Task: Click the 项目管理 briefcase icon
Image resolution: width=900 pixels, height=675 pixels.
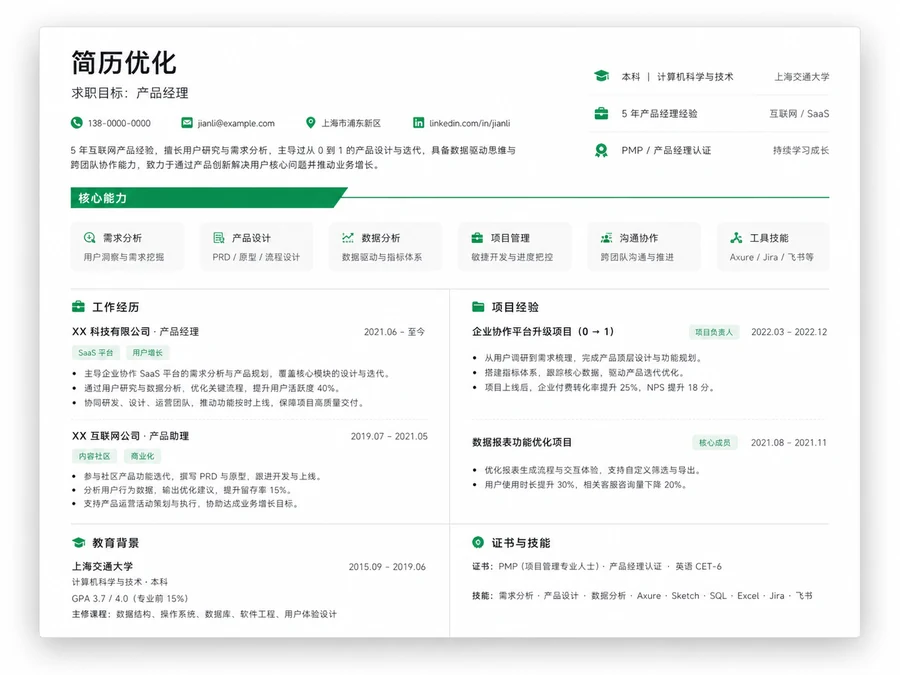Action: click(477, 238)
